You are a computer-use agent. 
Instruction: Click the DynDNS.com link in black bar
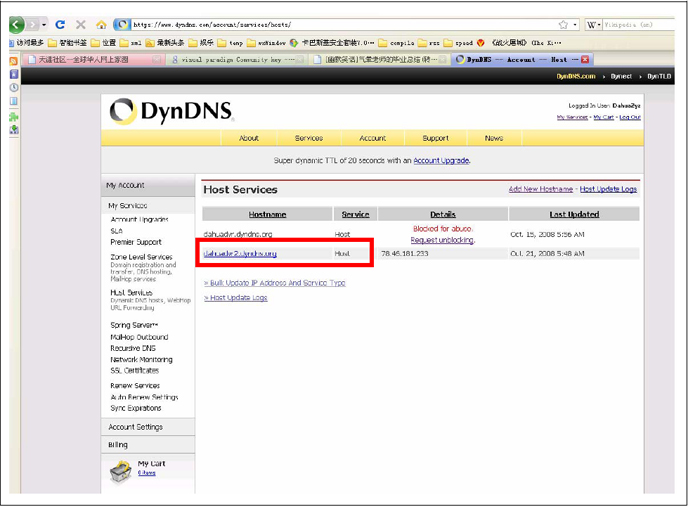pos(576,76)
